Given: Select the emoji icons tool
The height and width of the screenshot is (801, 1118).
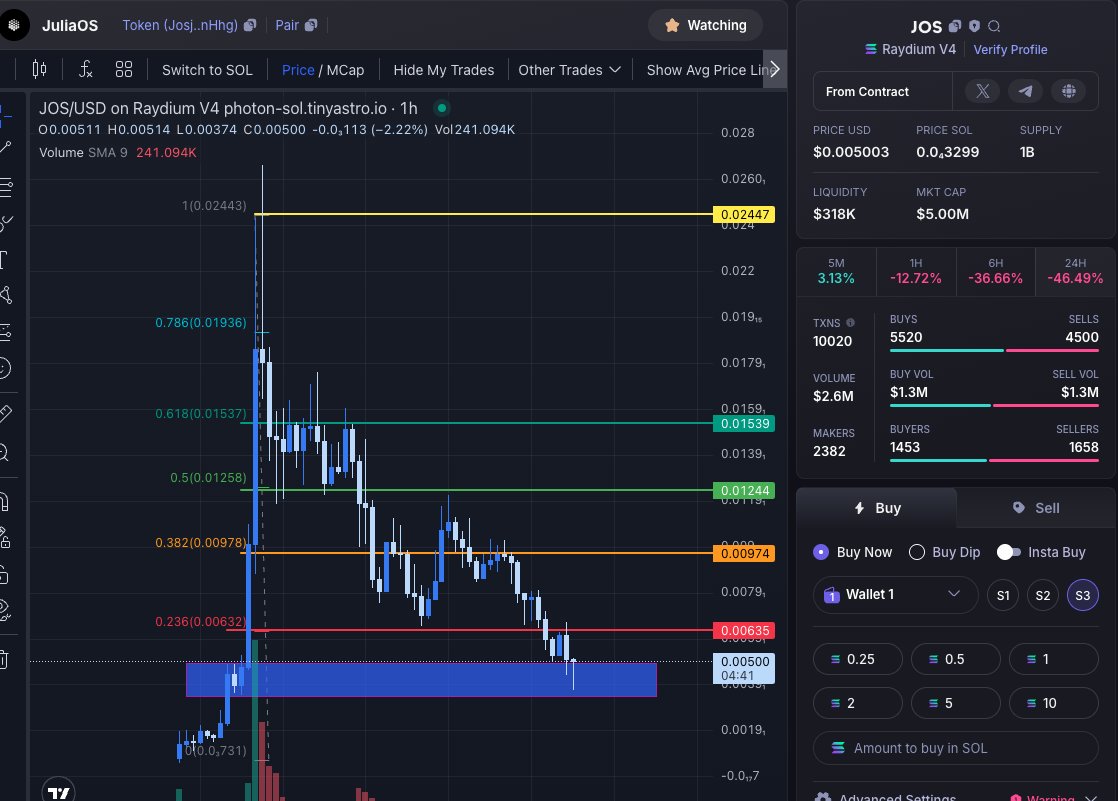Looking at the screenshot, I should [4, 368].
